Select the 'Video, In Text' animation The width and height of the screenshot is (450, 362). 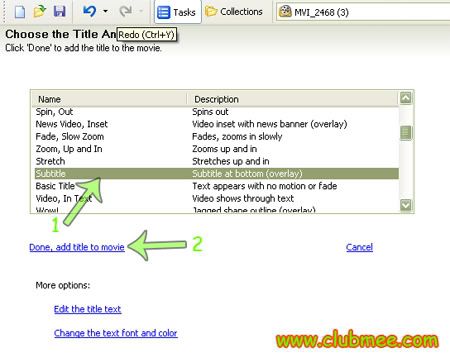[x=64, y=198]
